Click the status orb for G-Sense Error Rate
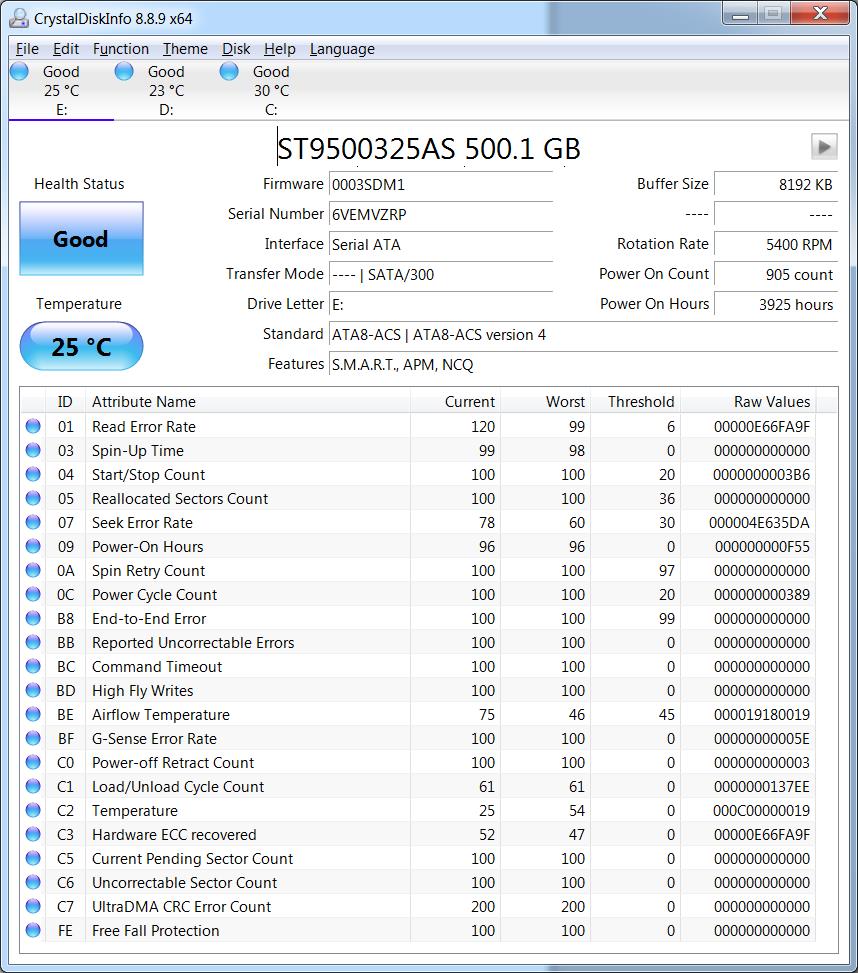The height and width of the screenshot is (973, 858). click(33, 738)
